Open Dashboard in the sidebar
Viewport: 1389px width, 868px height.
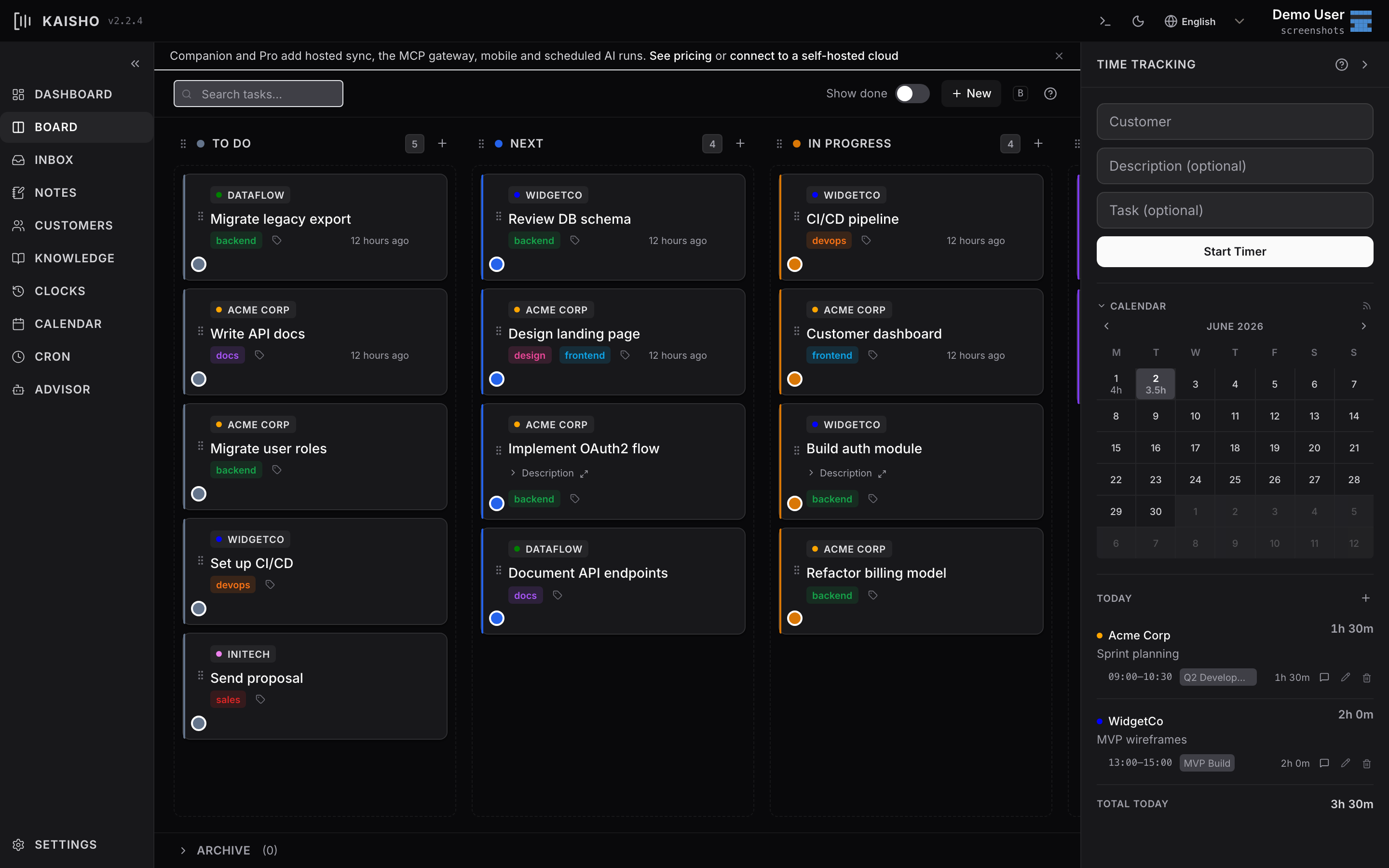(77, 94)
